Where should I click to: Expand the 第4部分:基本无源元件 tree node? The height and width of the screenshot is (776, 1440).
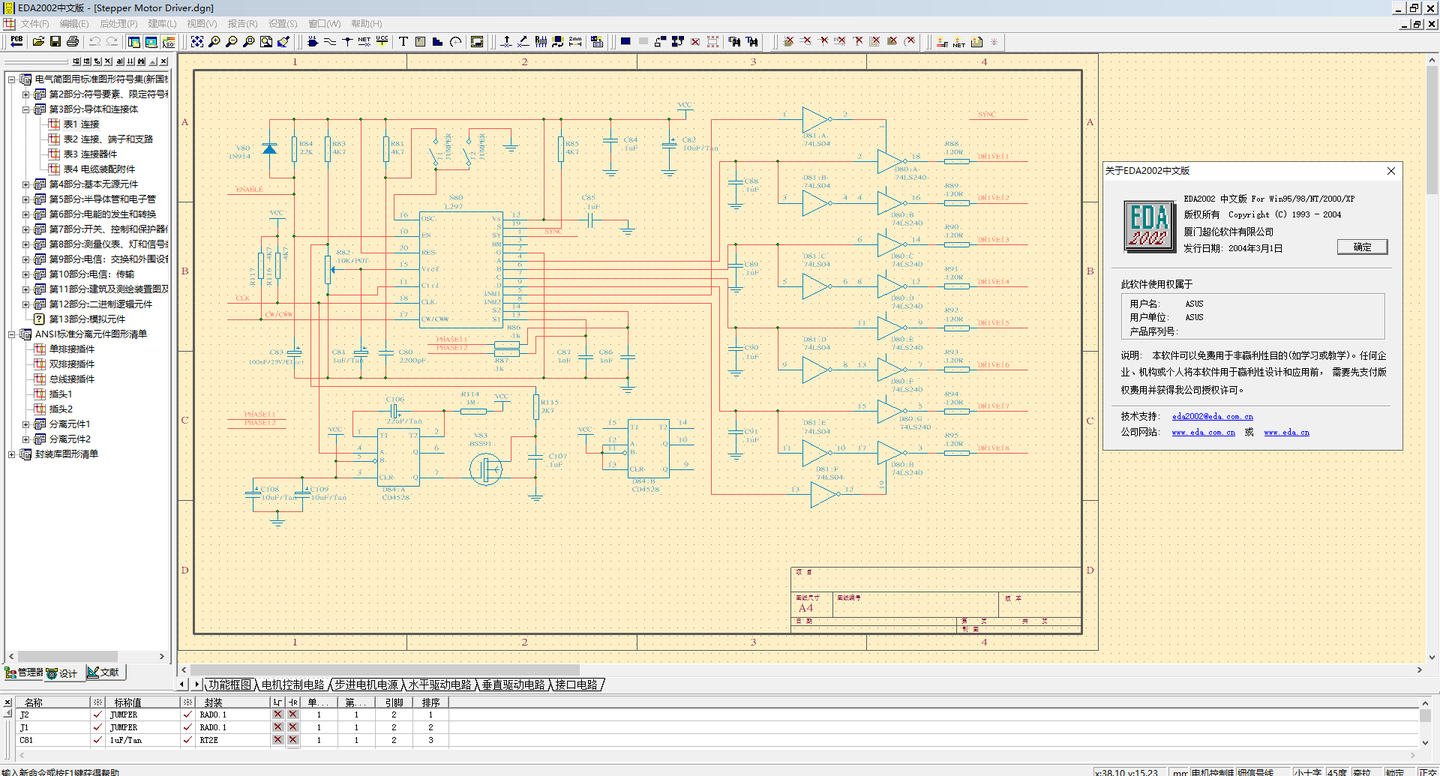tap(26, 184)
